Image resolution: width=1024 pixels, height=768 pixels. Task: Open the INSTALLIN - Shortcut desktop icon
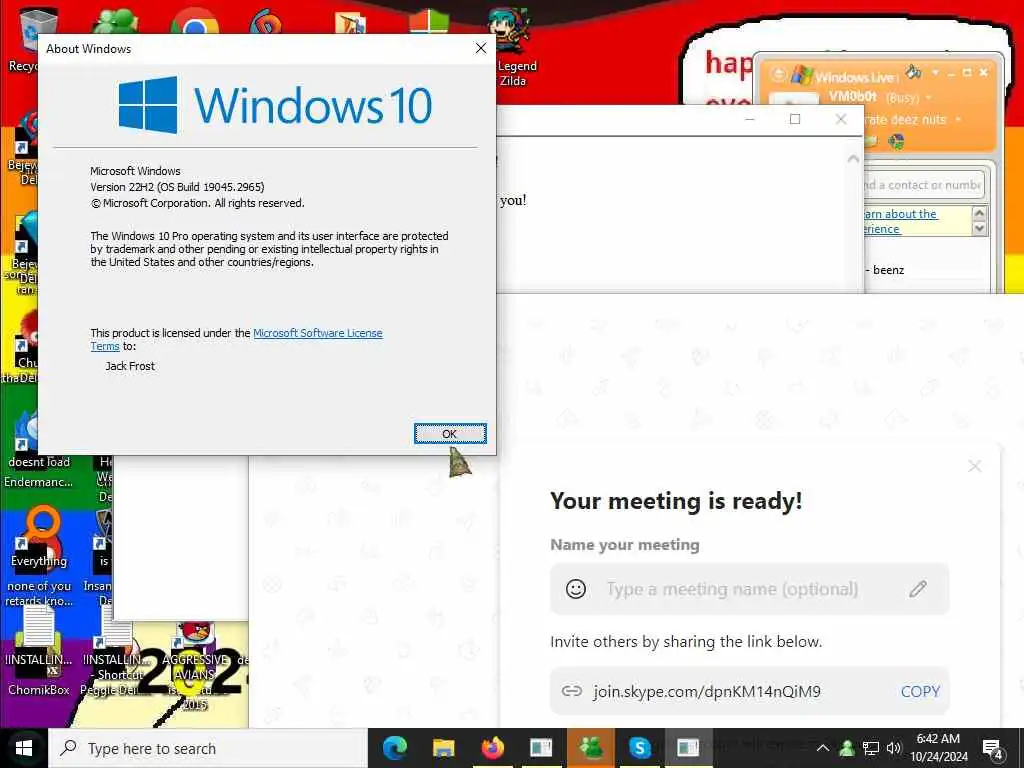[x=116, y=643]
